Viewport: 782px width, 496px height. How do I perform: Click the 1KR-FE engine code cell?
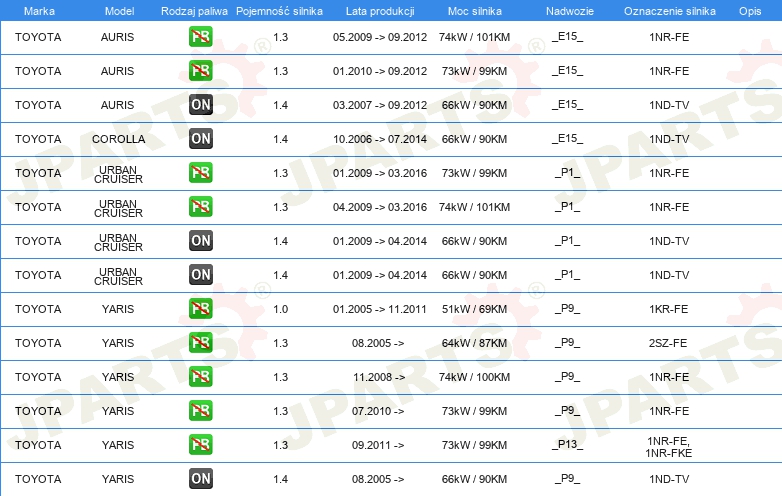pos(668,309)
